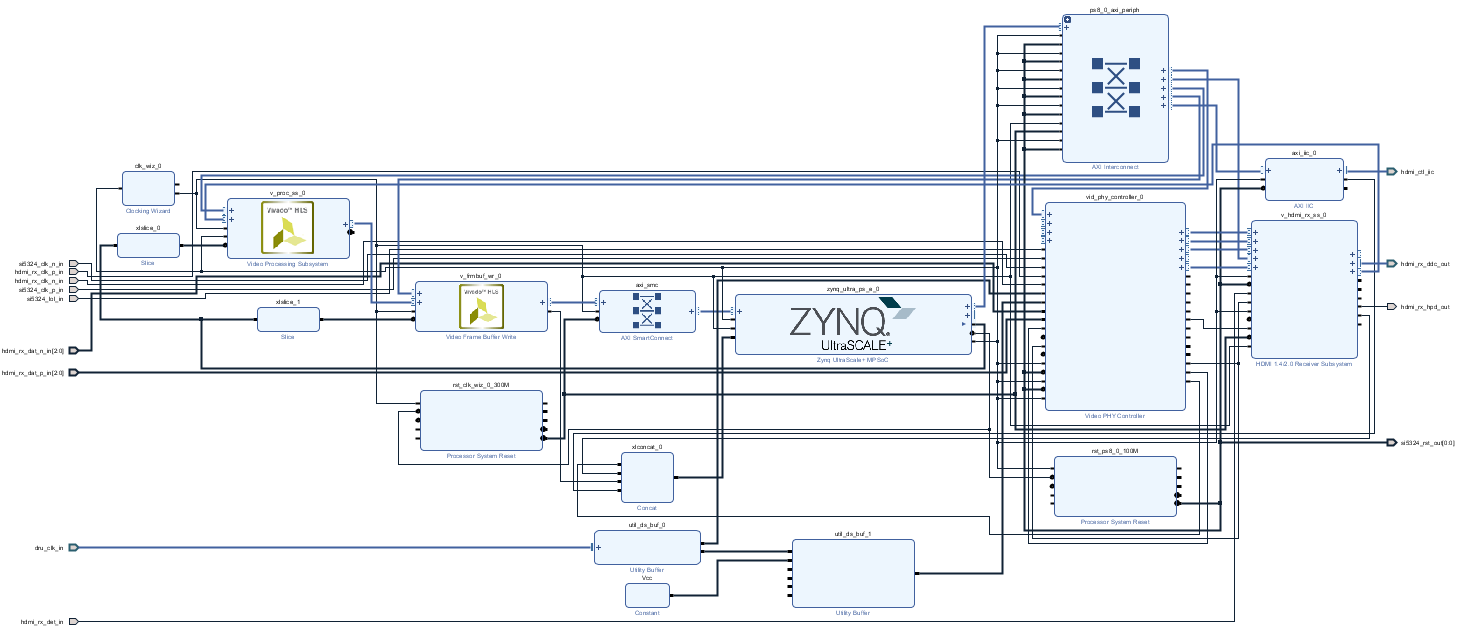Click the 'HDMI 1.4/2.0 Receiver Subsystem' label
Screen dimensions: 1475x633
(1304, 364)
